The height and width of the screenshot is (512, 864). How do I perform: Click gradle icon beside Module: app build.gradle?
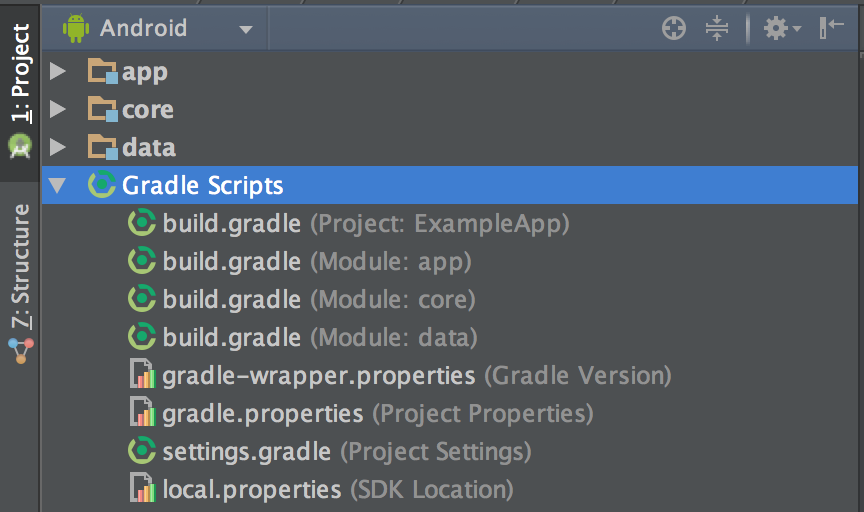(142, 261)
